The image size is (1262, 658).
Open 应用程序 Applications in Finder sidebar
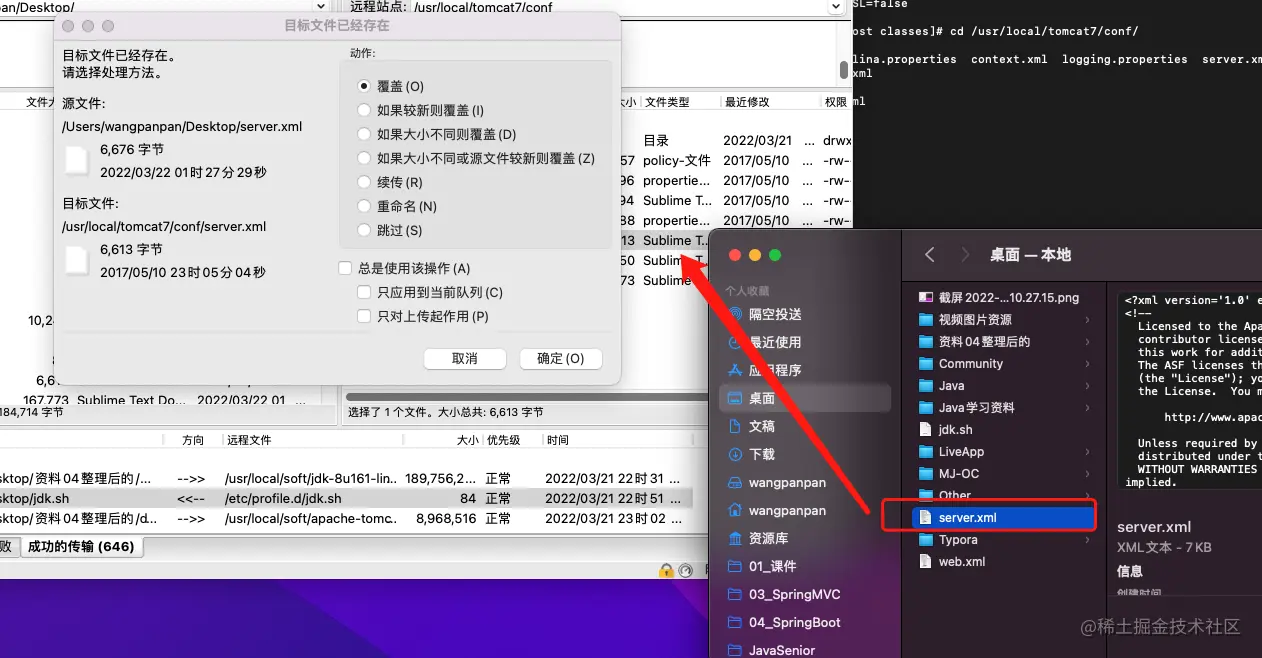pyautogui.click(x=765, y=370)
